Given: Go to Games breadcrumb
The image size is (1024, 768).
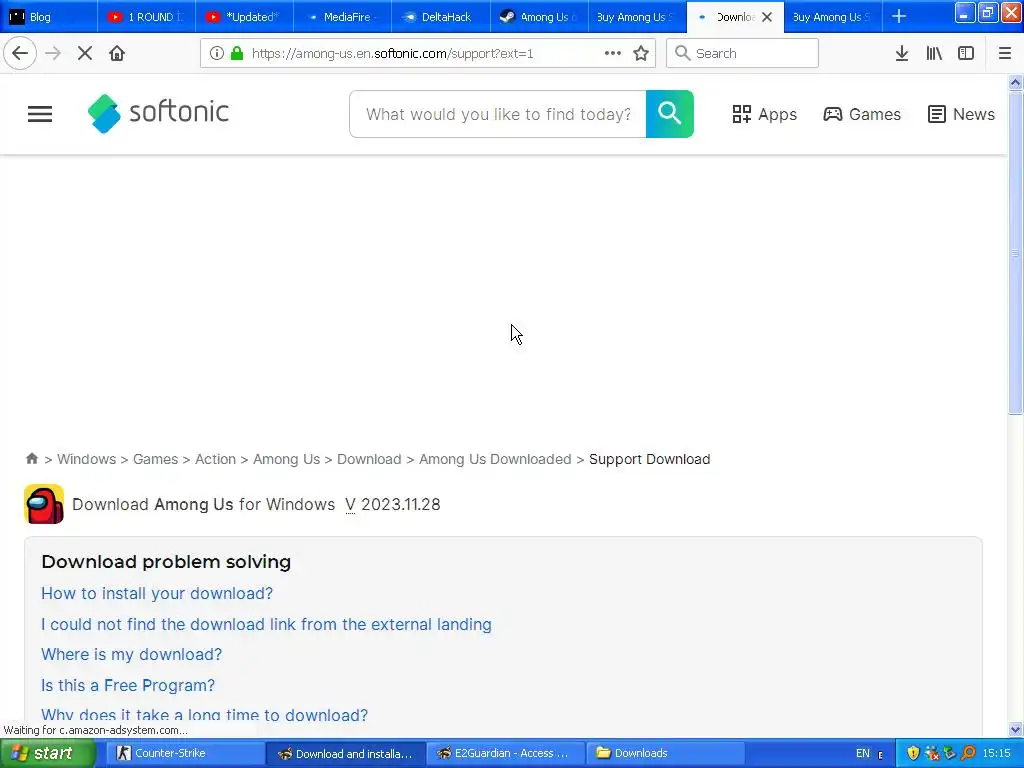Looking at the screenshot, I should (x=155, y=459).
